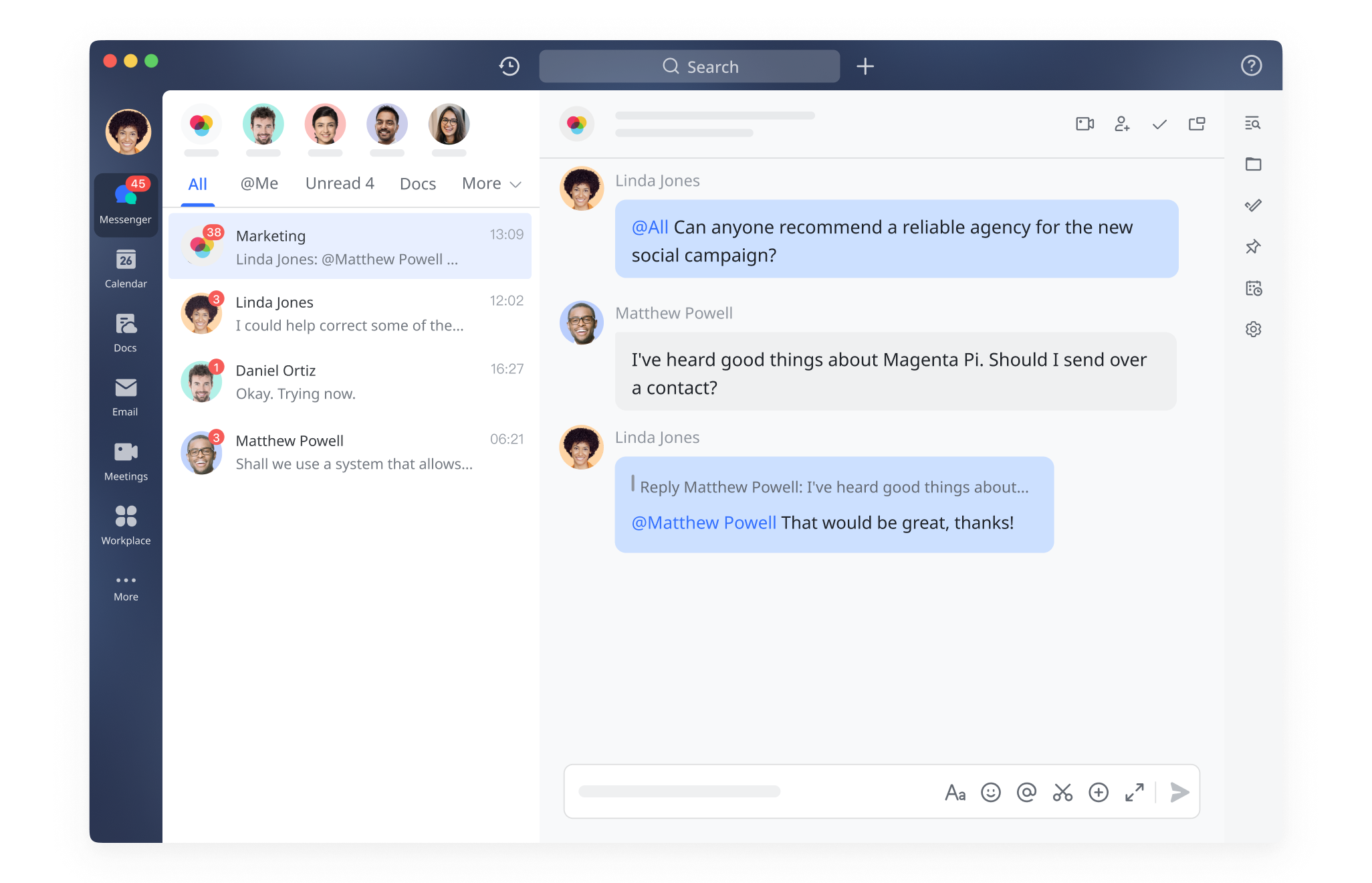Screen dimensions: 1372x883
Task: Click the emoji icon in message box
Action: 990,793
